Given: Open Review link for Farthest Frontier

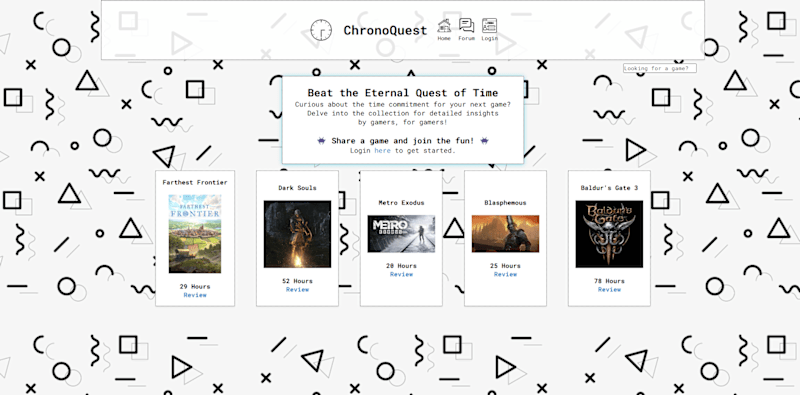Looking at the screenshot, I should point(195,295).
